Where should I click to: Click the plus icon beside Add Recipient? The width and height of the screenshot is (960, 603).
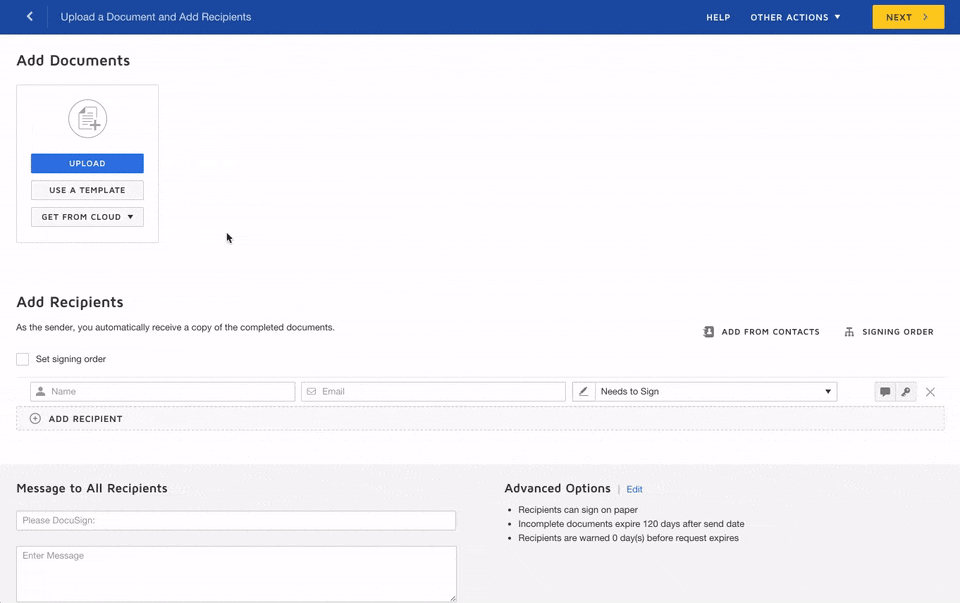pos(35,419)
